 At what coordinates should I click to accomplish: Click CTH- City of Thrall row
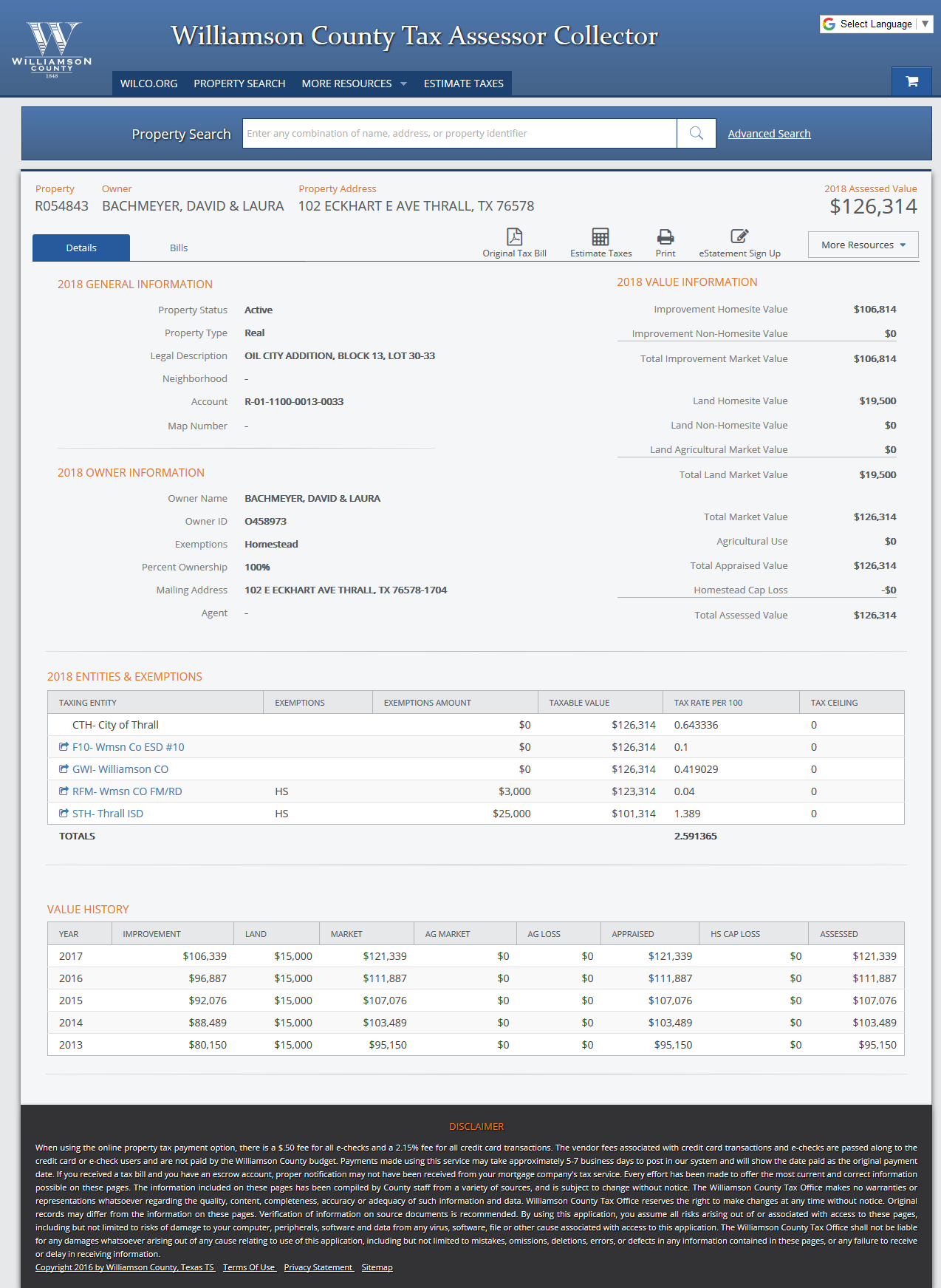(x=476, y=725)
